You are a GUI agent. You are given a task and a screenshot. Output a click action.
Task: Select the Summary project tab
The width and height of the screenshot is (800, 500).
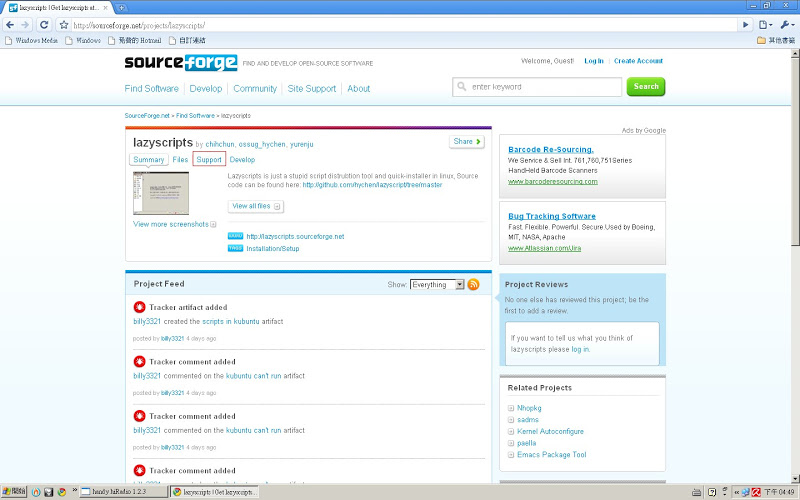coord(148,160)
